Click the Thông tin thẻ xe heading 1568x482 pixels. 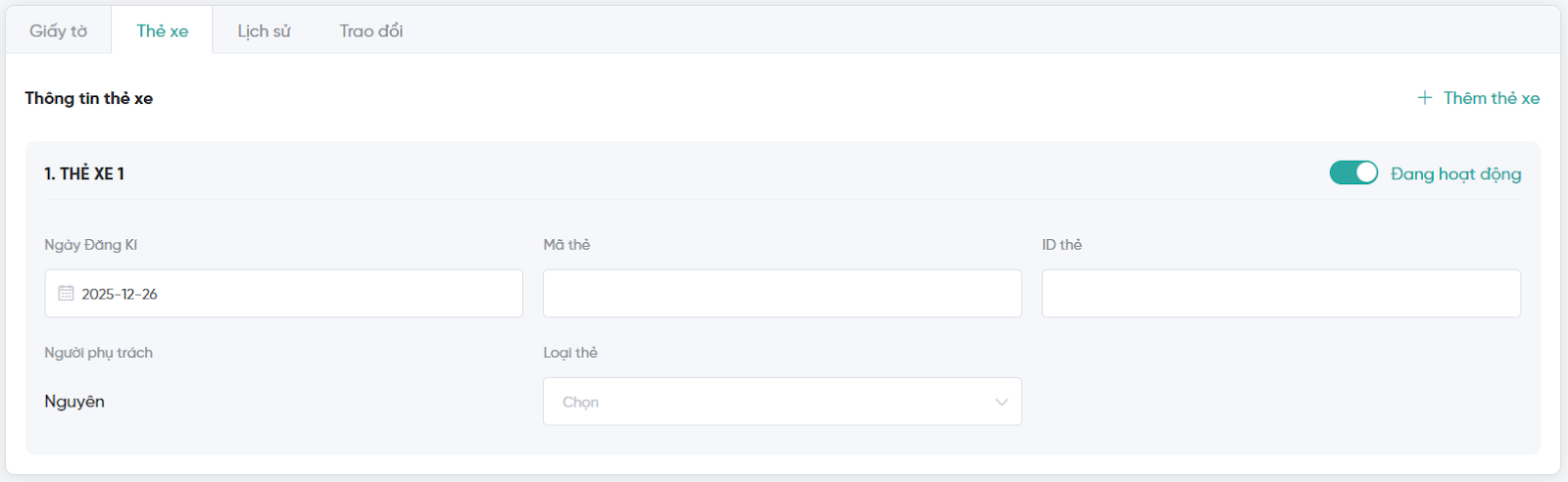click(x=89, y=98)
